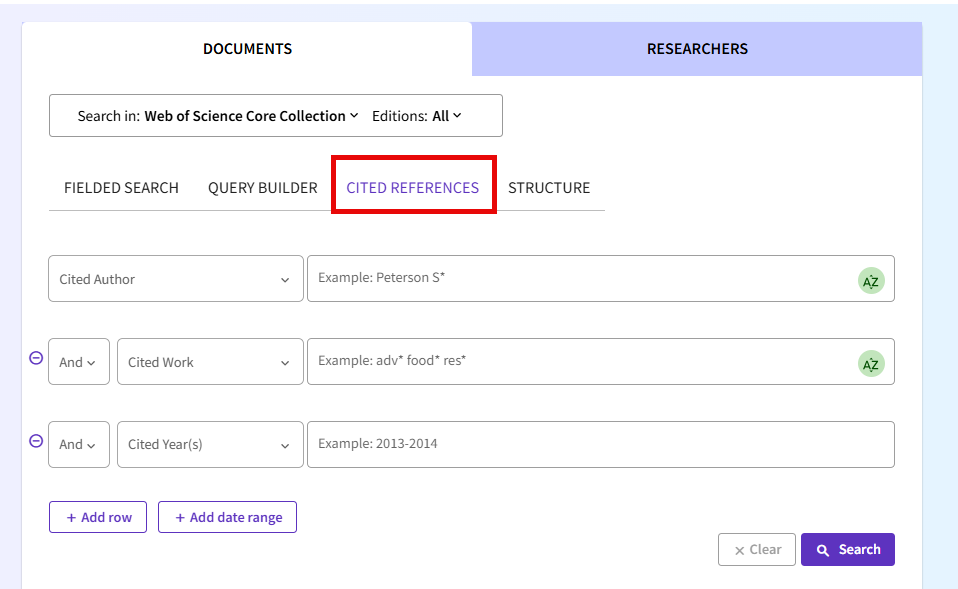Viewport: 958px width, 589px height.
Task: Click the purple Search button
Action: (x=848, y=549)
